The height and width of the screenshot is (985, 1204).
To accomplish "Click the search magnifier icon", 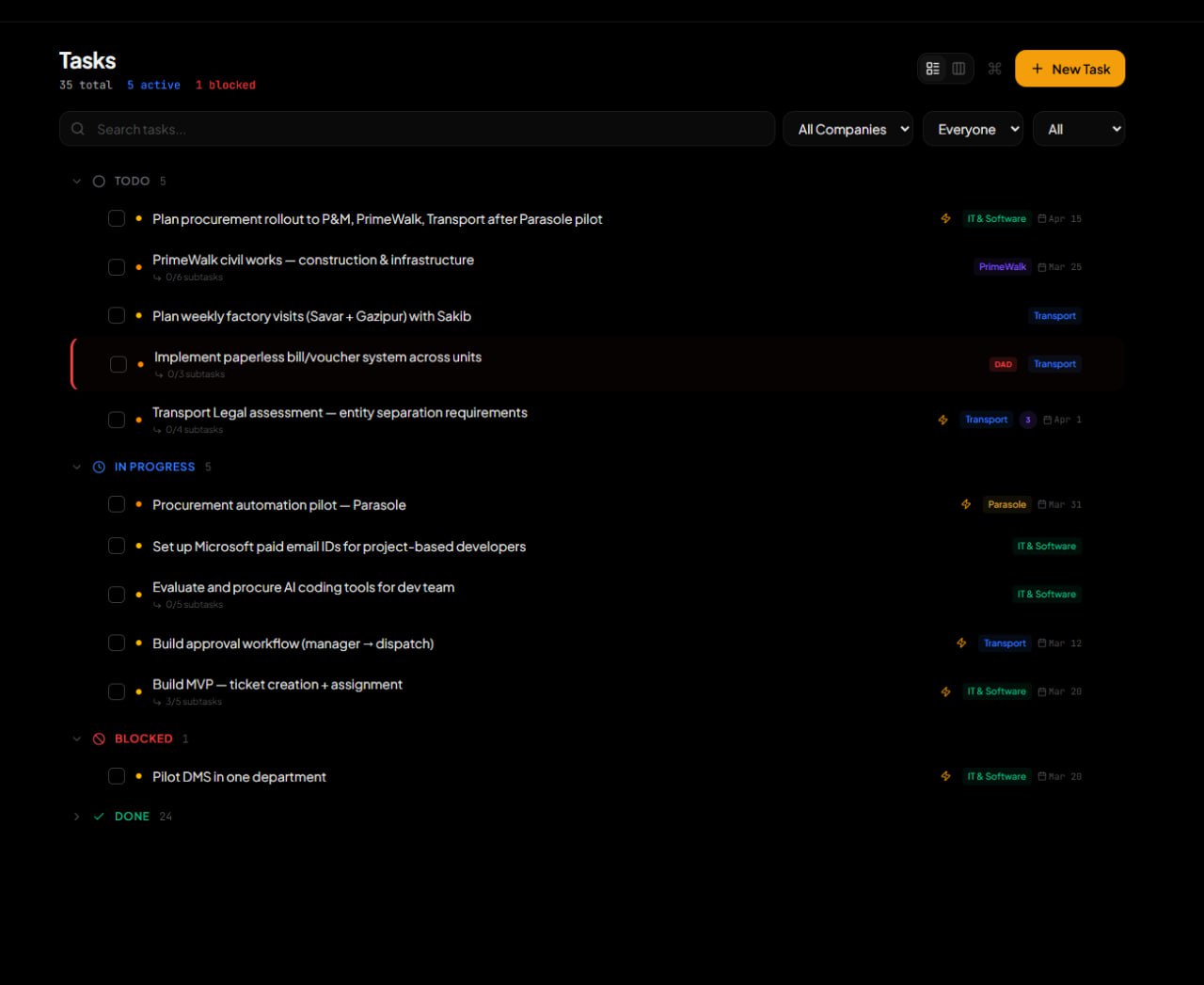I will 77,129.
